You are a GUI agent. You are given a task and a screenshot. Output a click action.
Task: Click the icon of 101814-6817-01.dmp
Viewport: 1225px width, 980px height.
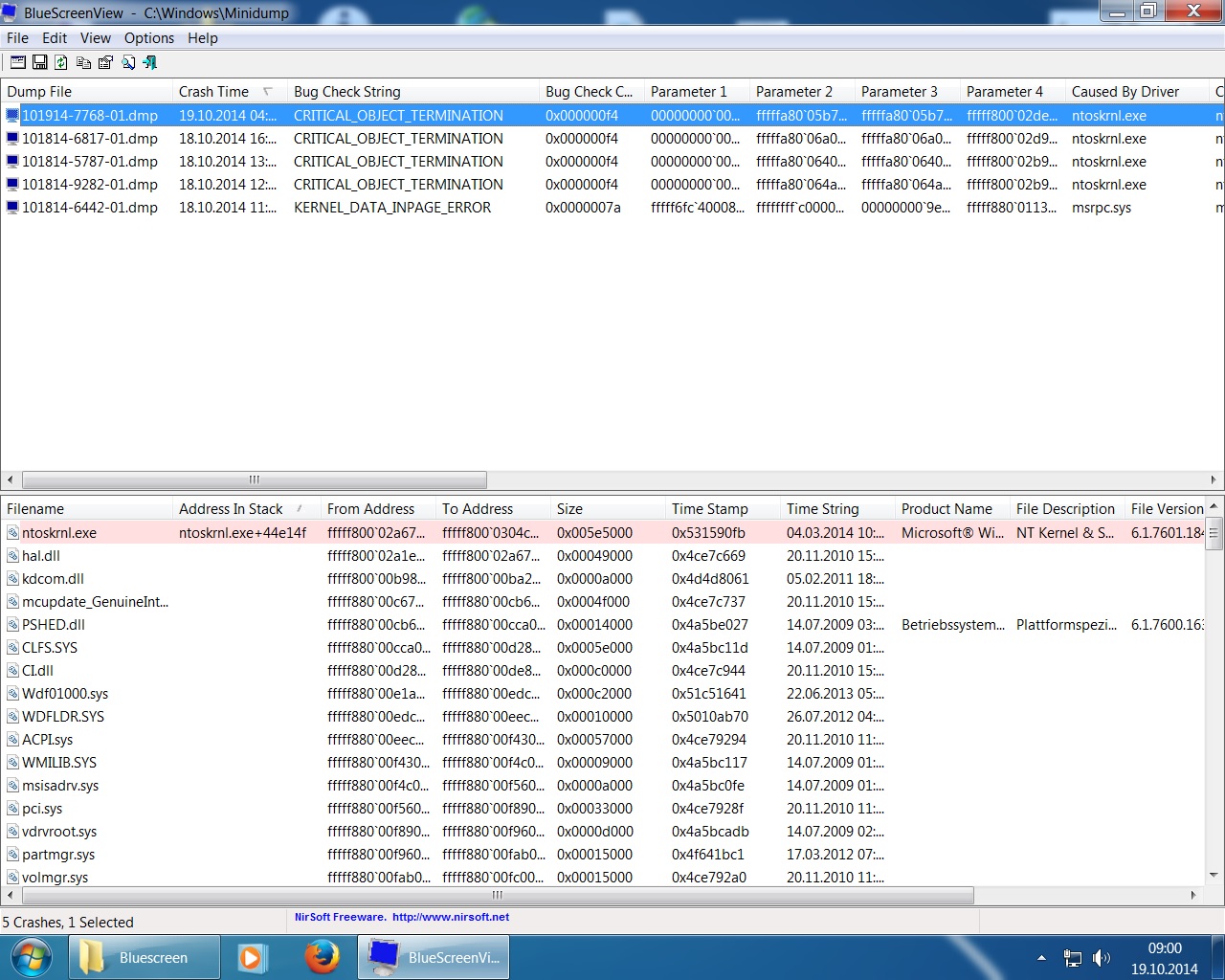tap(12, 138)
